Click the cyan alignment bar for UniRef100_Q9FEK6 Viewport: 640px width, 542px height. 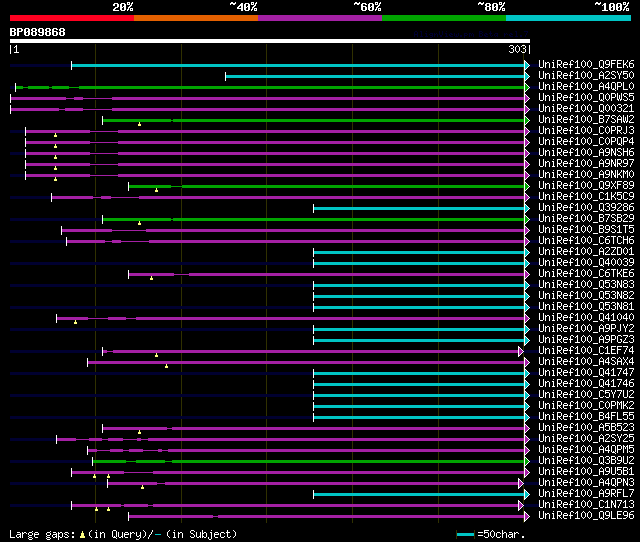[x=298, y=65]
